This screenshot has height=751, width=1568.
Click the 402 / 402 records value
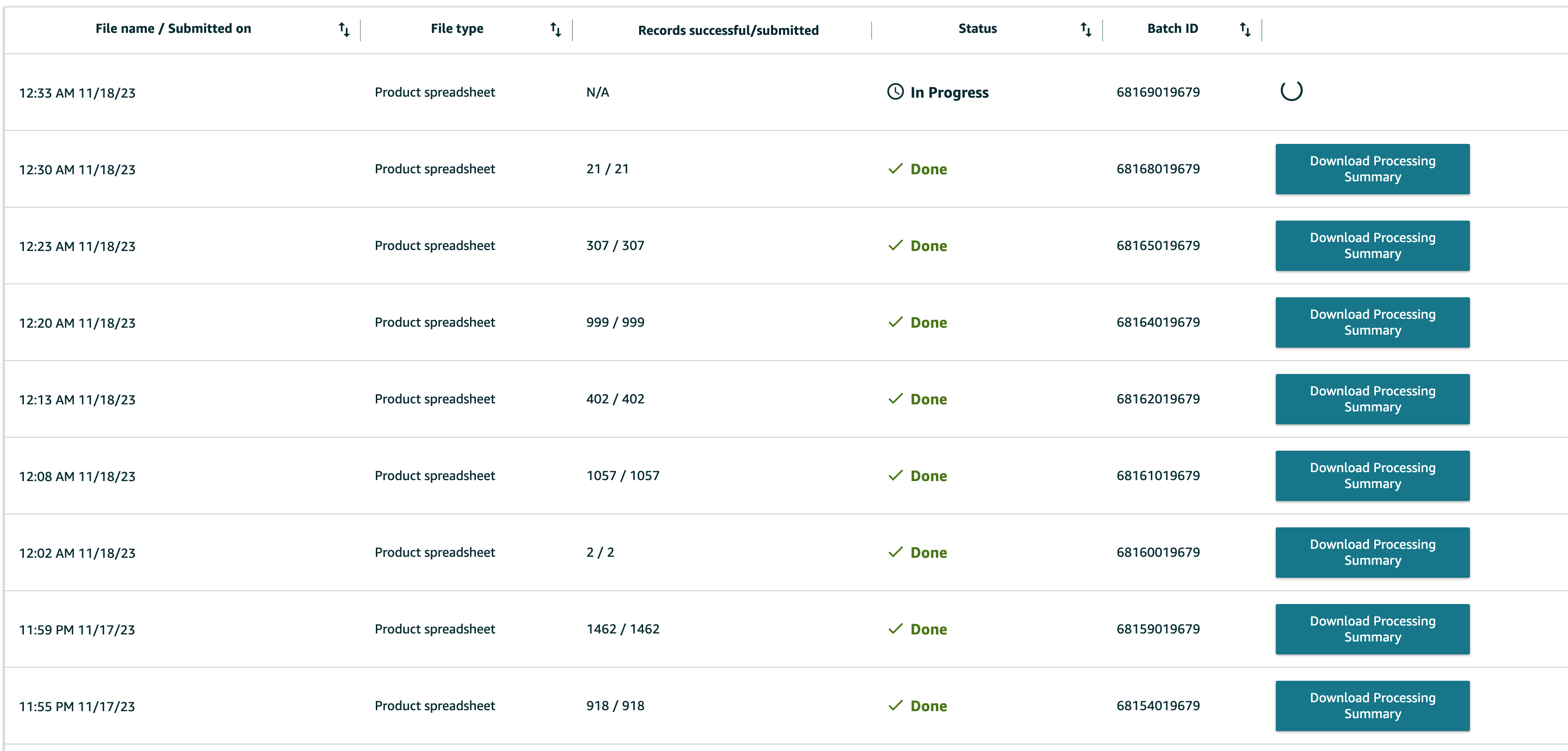615,399
